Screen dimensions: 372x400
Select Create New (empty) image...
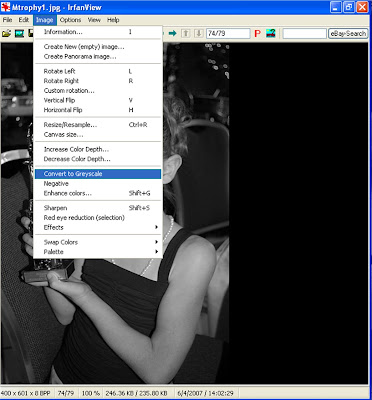click(x=98, y=47)
